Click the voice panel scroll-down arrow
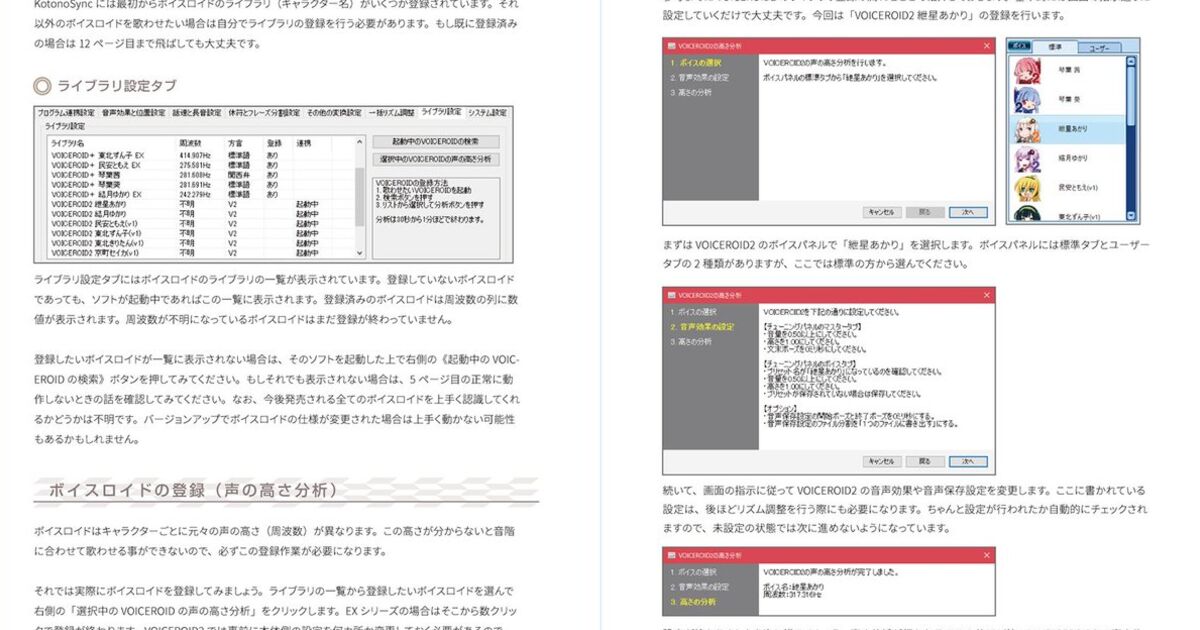Screen dimensions: 1200x630 click(x=1132, y=215)
